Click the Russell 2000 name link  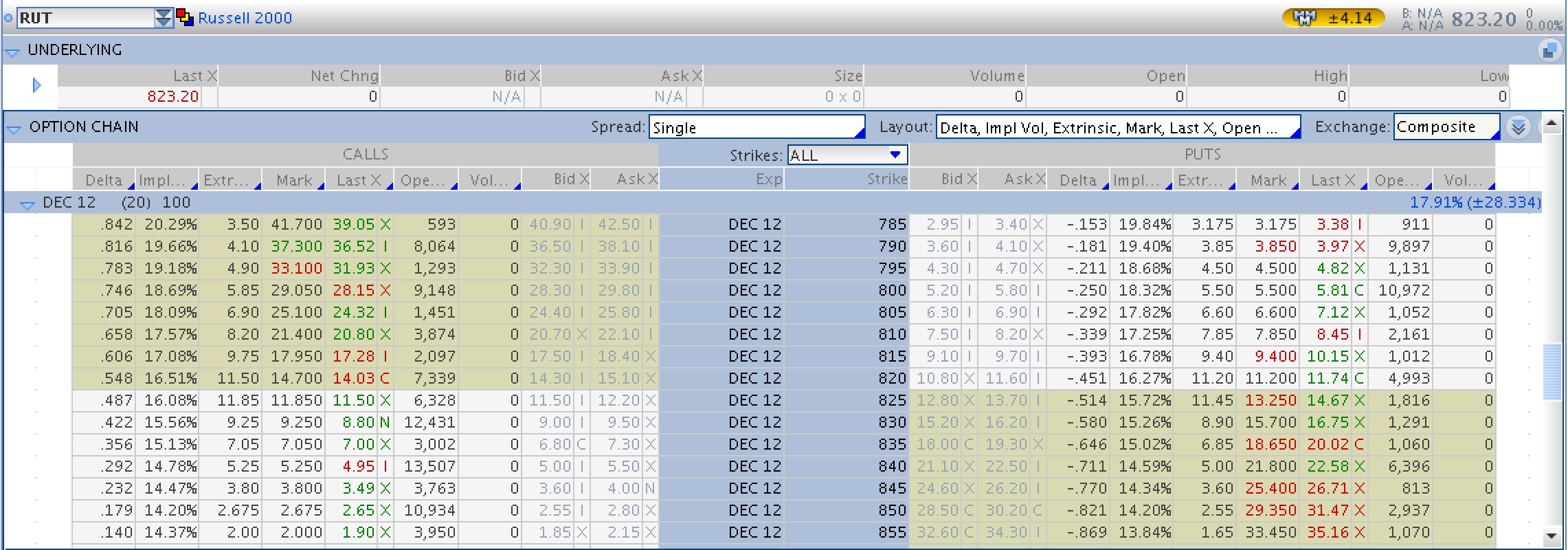245,18
